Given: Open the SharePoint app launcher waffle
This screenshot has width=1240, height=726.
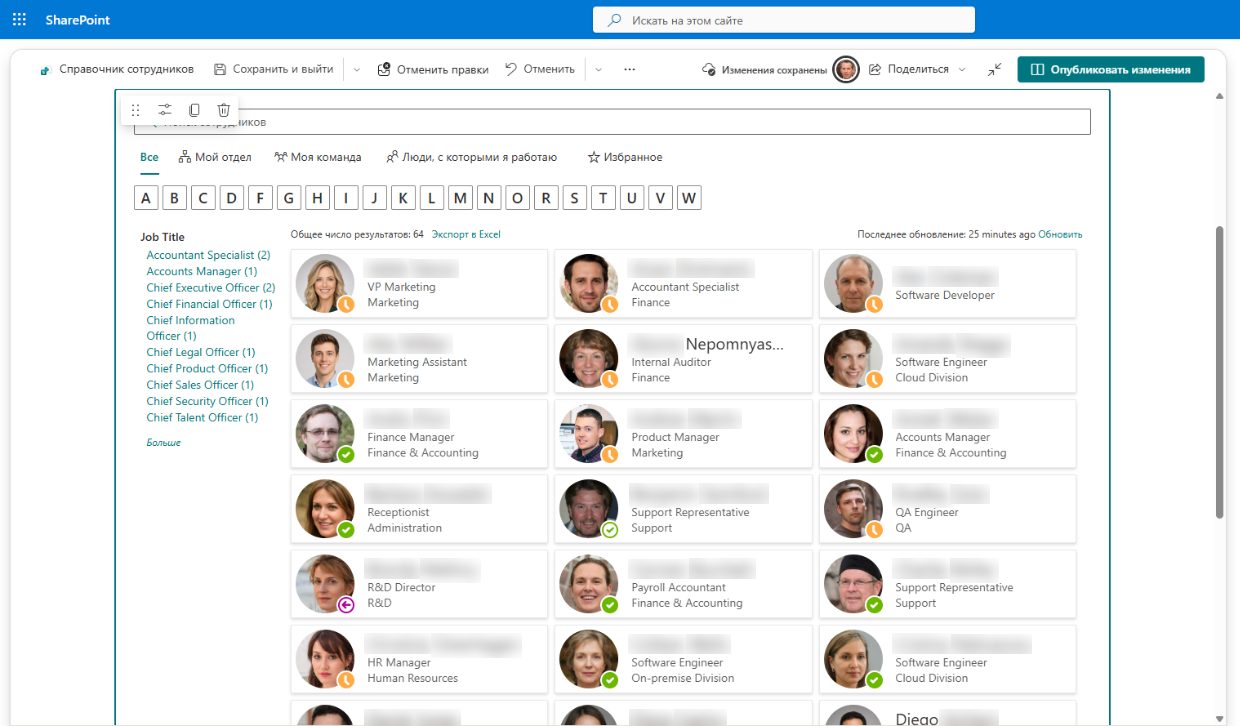Looking at the screenshot, I should [19, 20].
